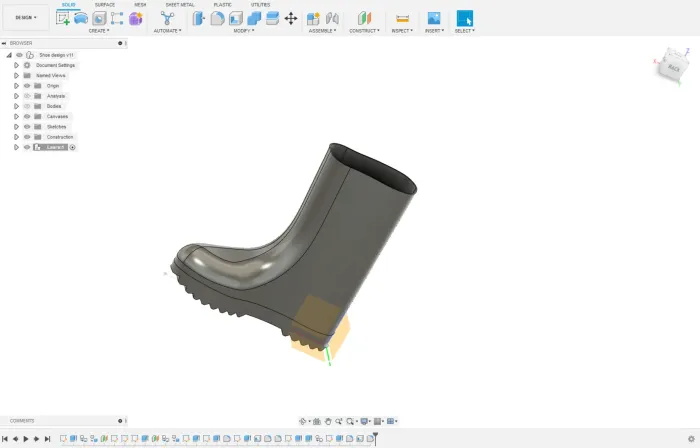Open Display Settings monitor icon

click(364, 421)
